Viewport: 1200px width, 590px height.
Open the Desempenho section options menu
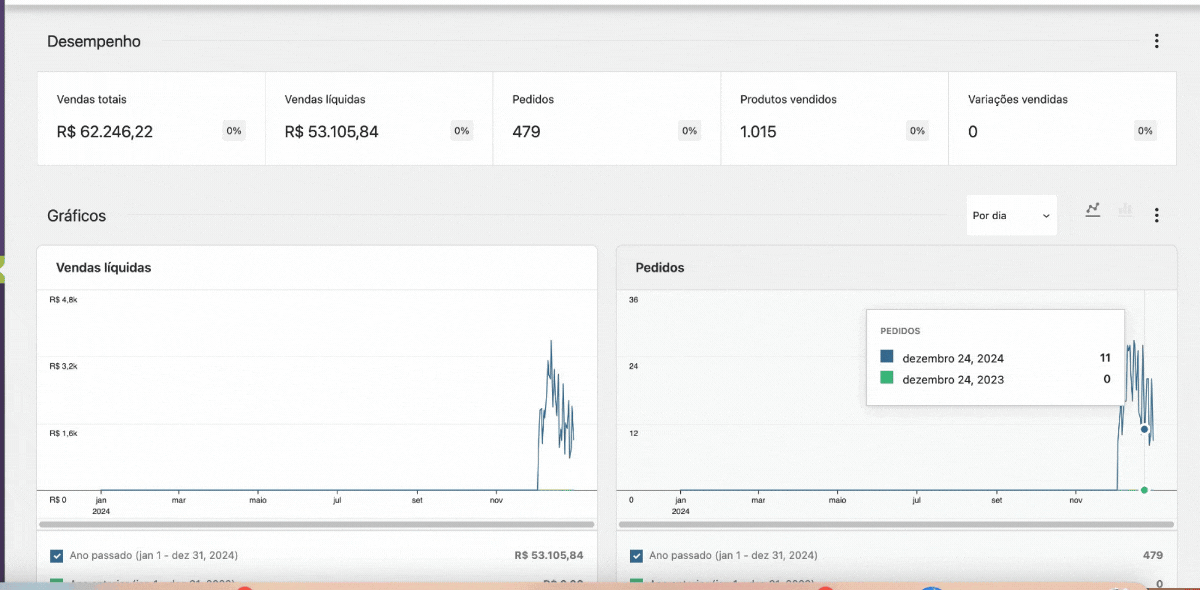click(1156, 41)
